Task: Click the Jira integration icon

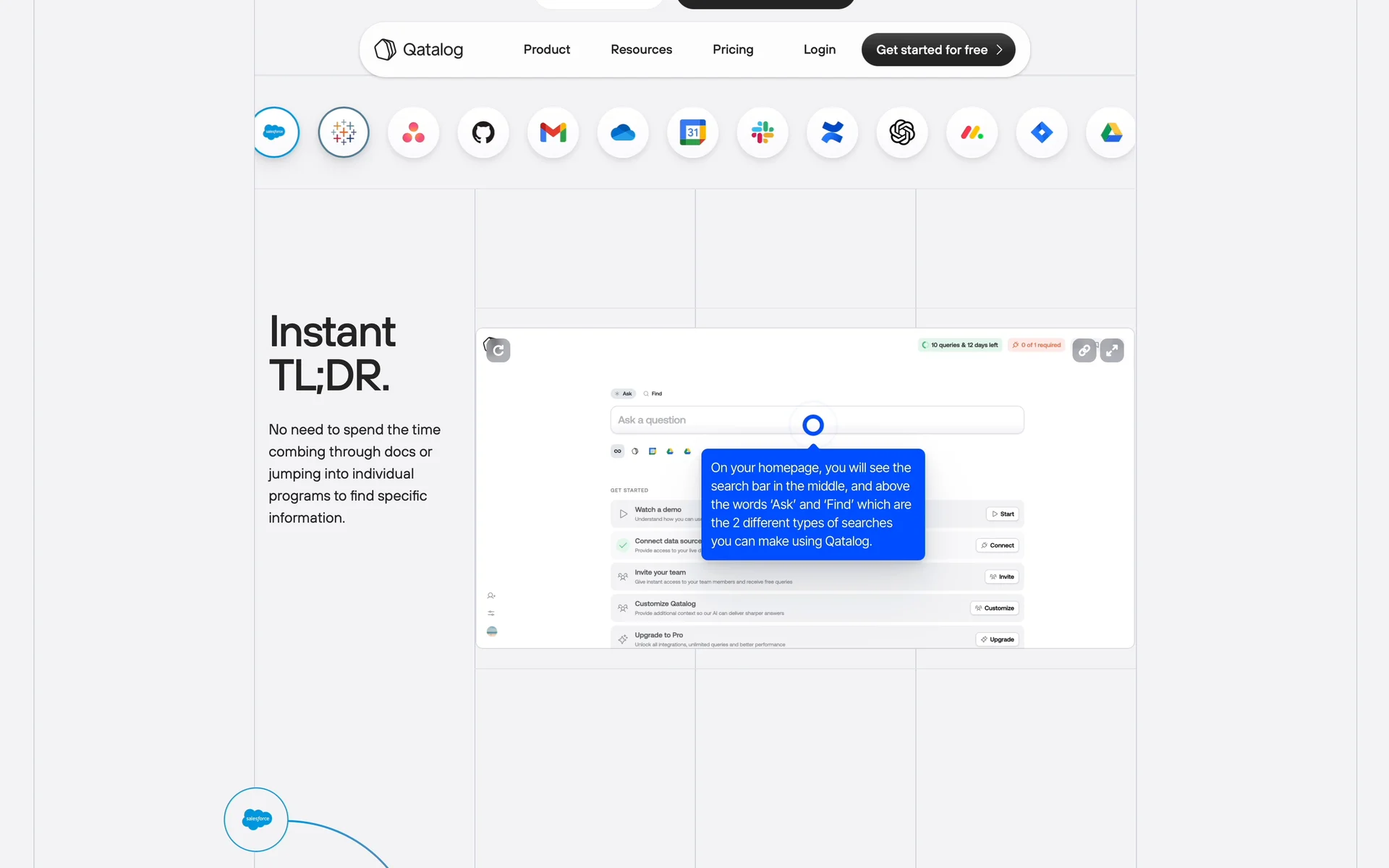Action: coord(1042,132)
